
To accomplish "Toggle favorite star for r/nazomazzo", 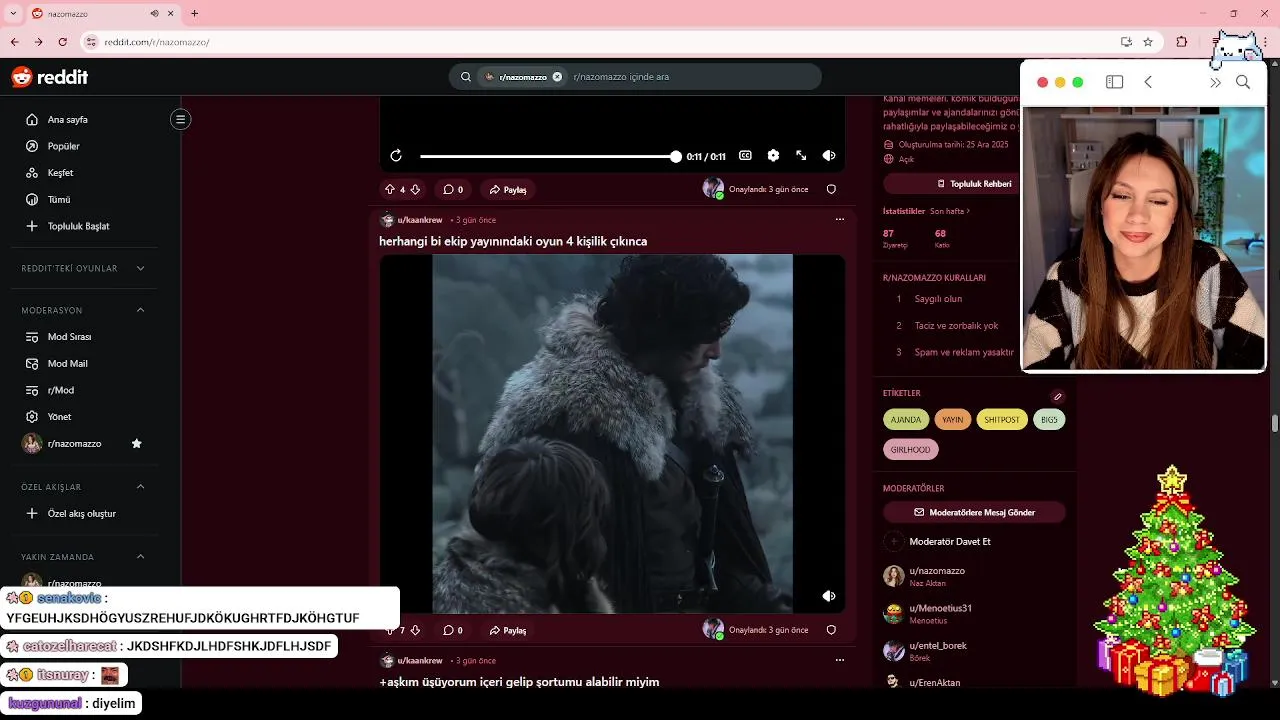I will [x=137, y=443].
